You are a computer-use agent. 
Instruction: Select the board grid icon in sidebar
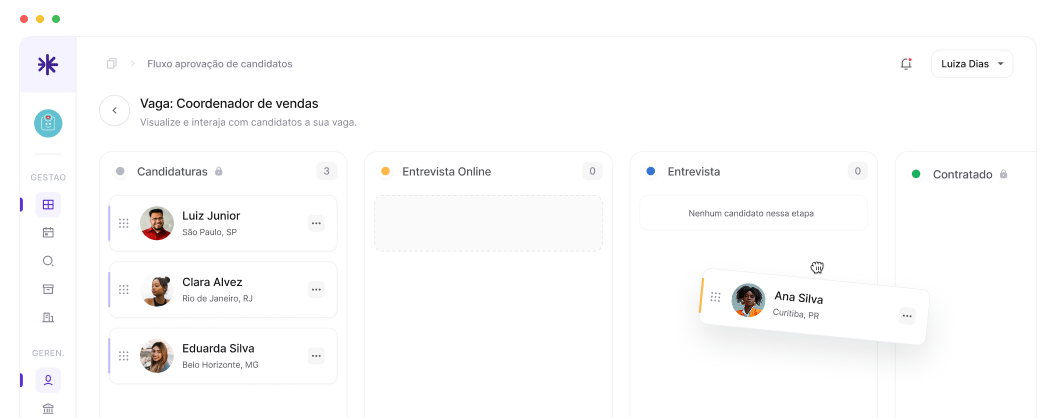click(x=48, y=205)
